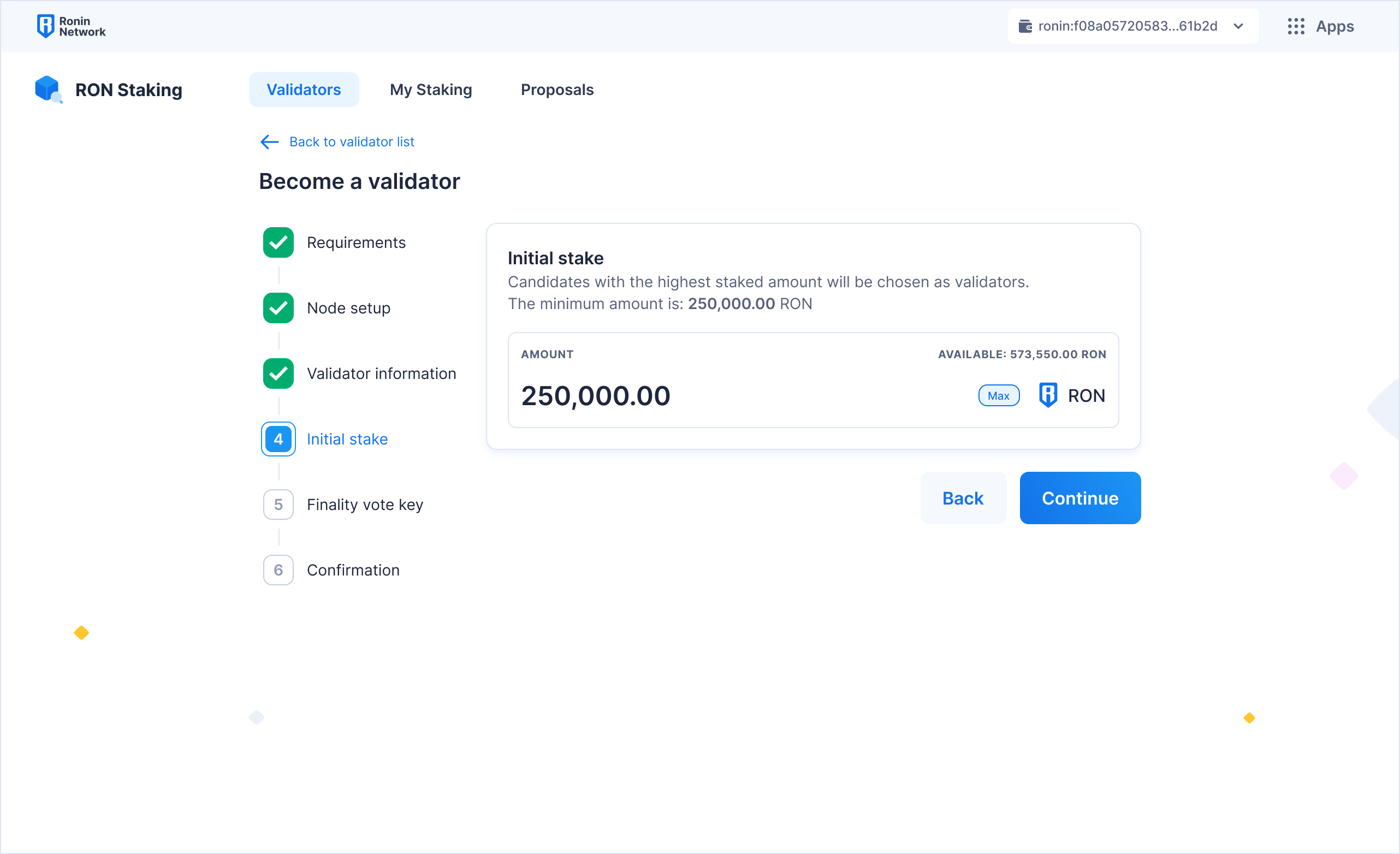Select the Requirements step label

pyautogui.click(x=356, y=242)
